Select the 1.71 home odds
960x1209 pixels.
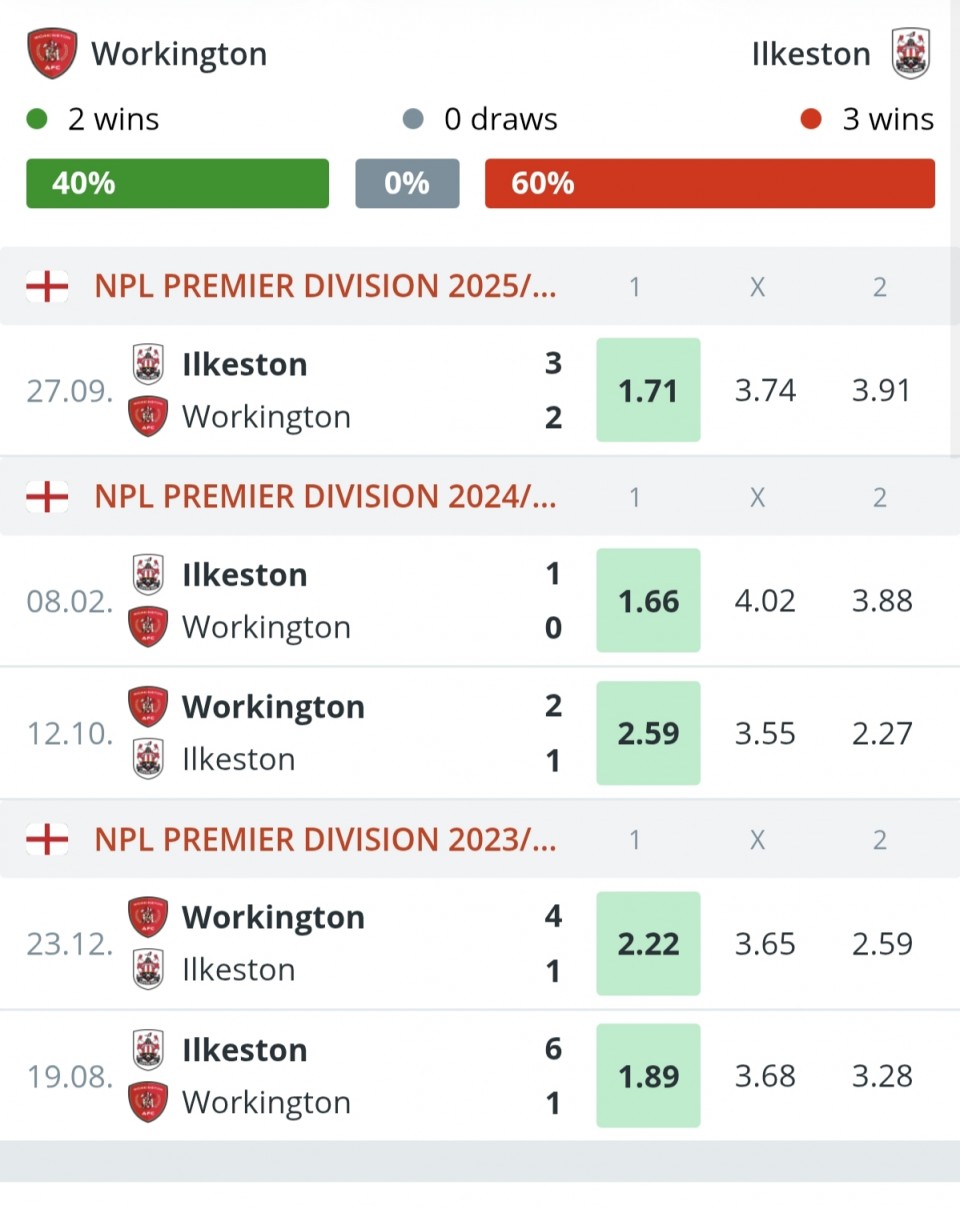pos(648,390)
